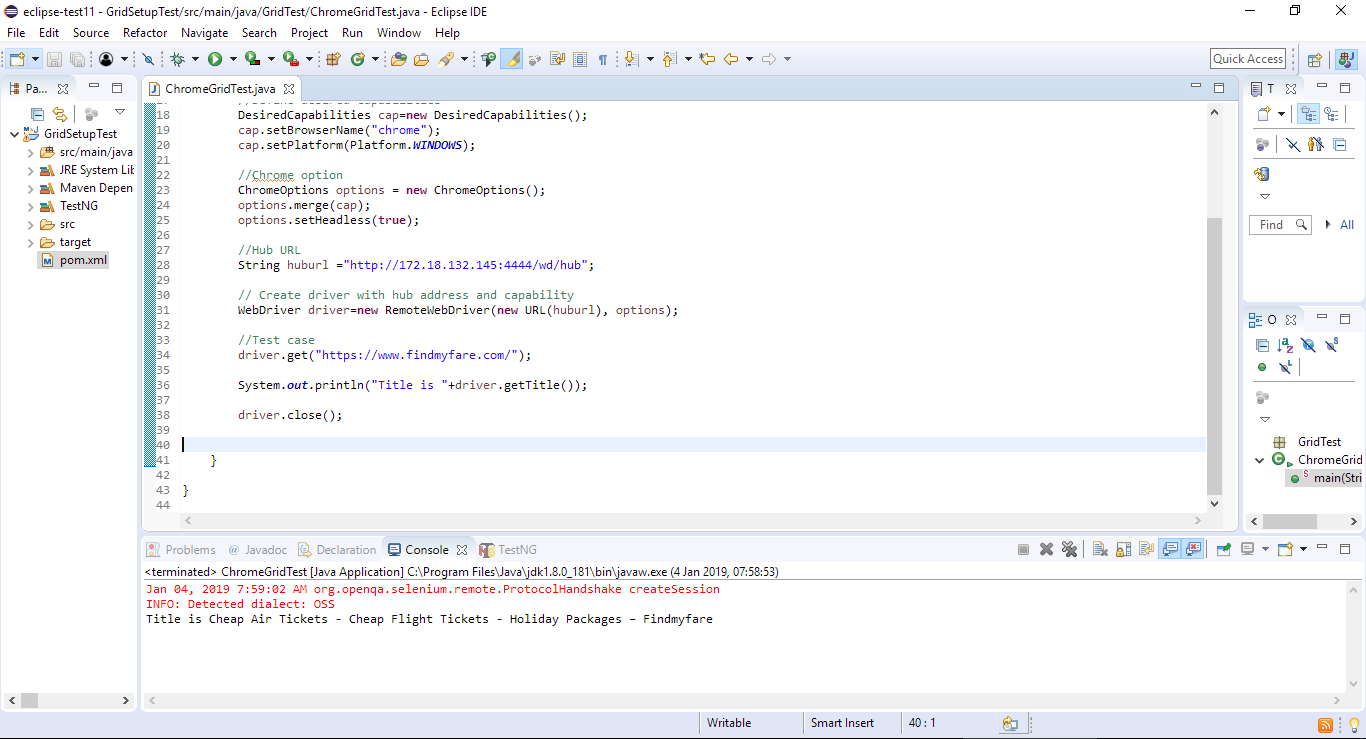The height and width of the screenshot is (739, 1366).
Task: Click the Save All icon
Action: (x=79, y=58)
